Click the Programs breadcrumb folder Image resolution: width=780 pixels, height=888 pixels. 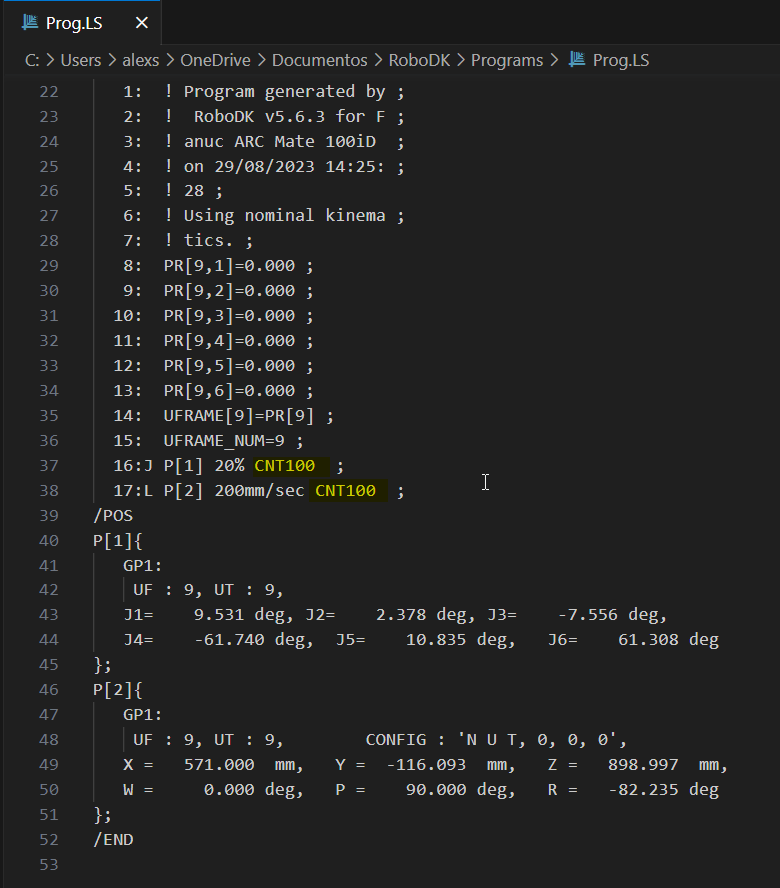tap(507, 60)
